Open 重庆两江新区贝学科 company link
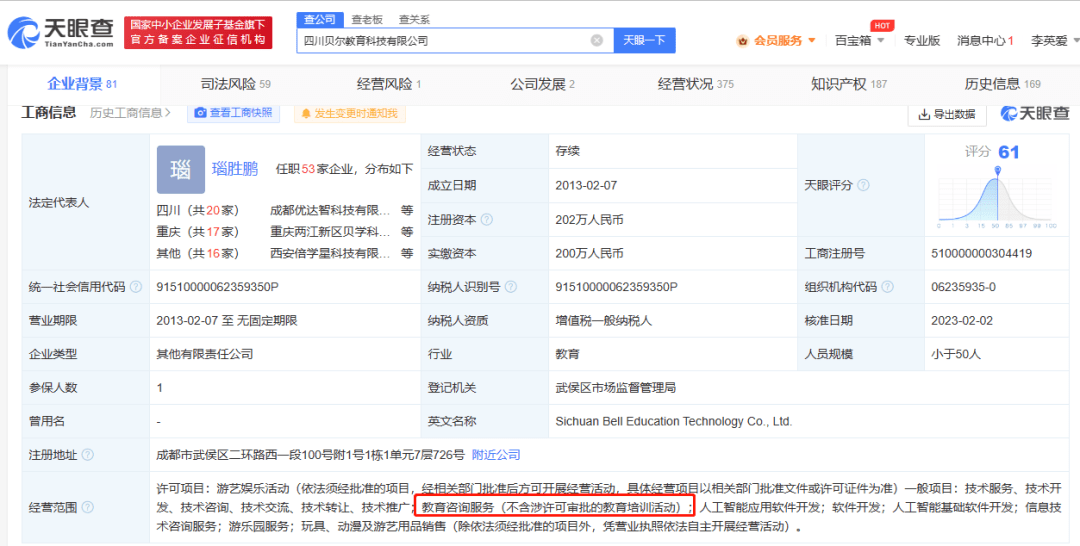1080x546 pixels. tap(331, 232)
